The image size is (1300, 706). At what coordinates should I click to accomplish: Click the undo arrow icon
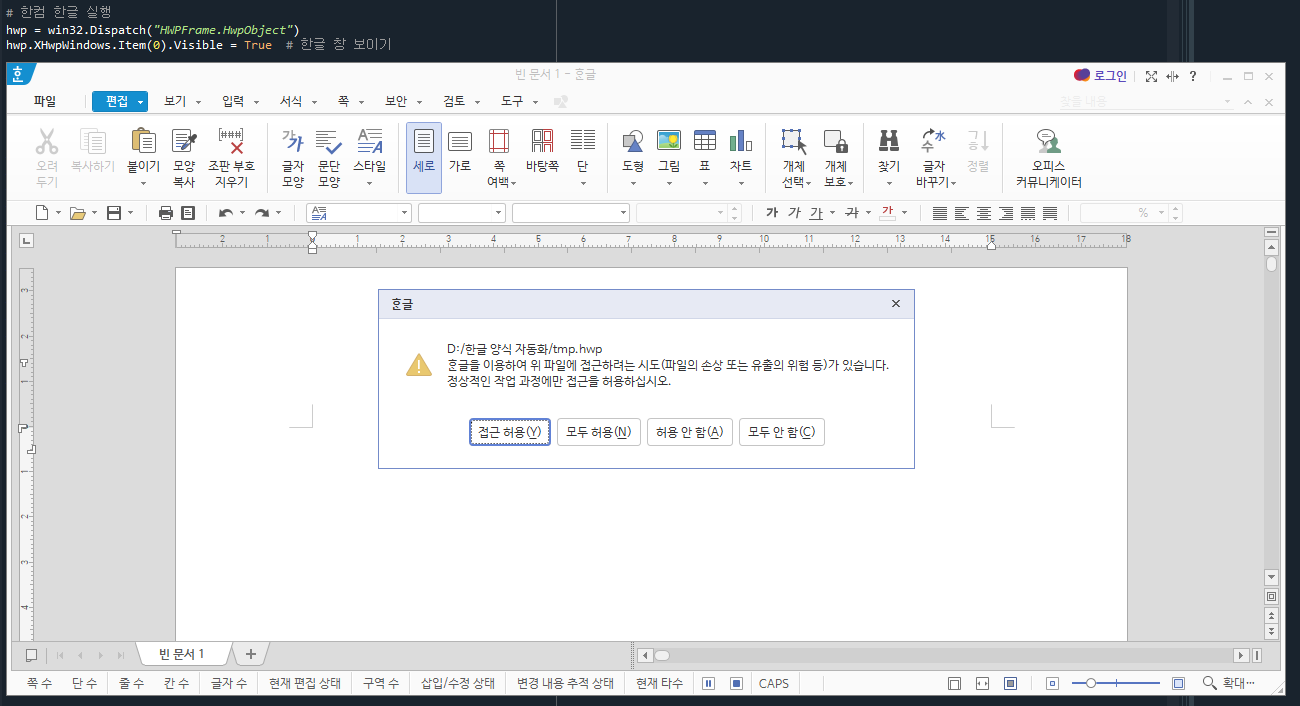point(226,213)
